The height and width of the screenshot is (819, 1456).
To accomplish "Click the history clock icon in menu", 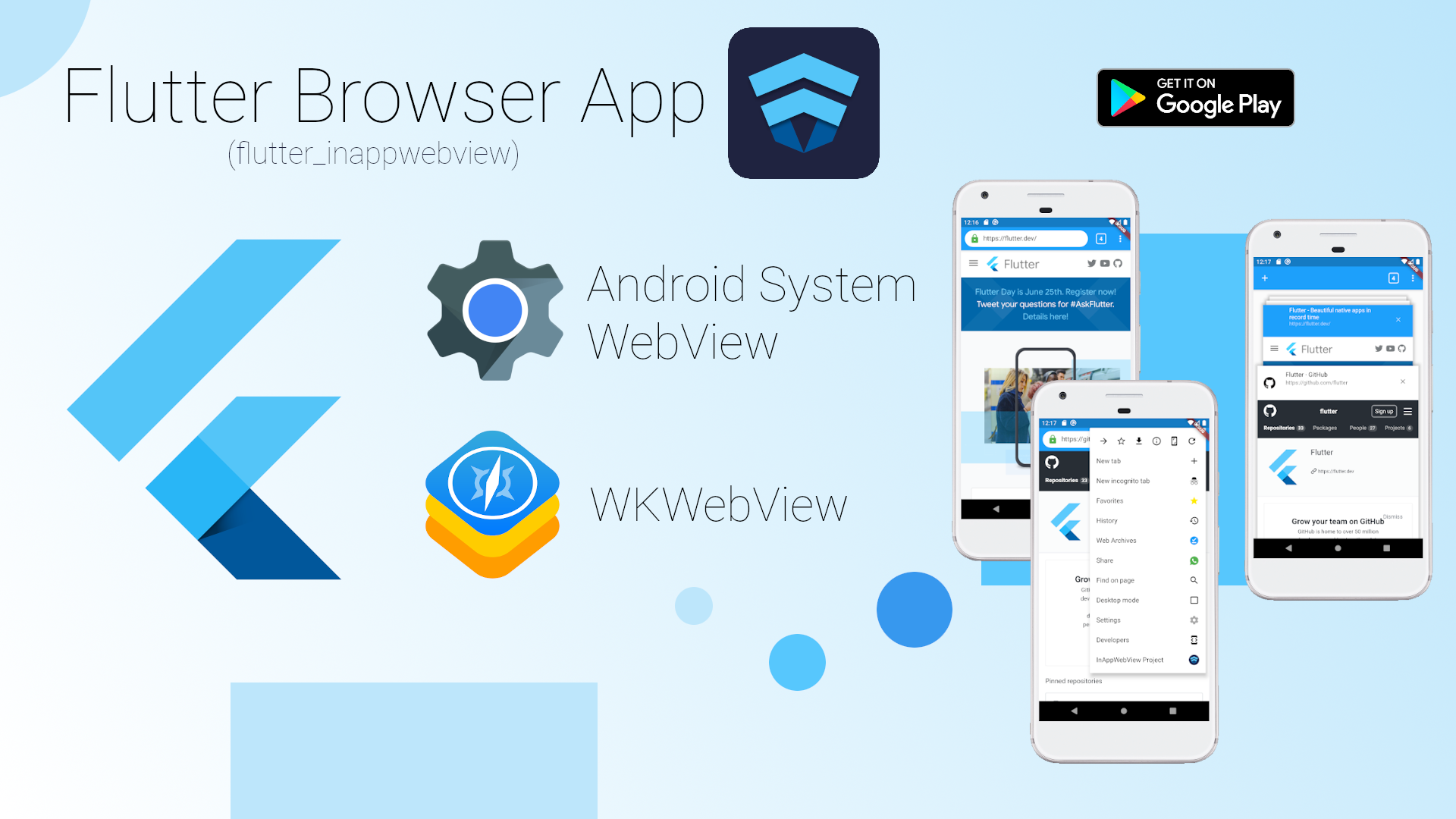I will point(1193,521).
